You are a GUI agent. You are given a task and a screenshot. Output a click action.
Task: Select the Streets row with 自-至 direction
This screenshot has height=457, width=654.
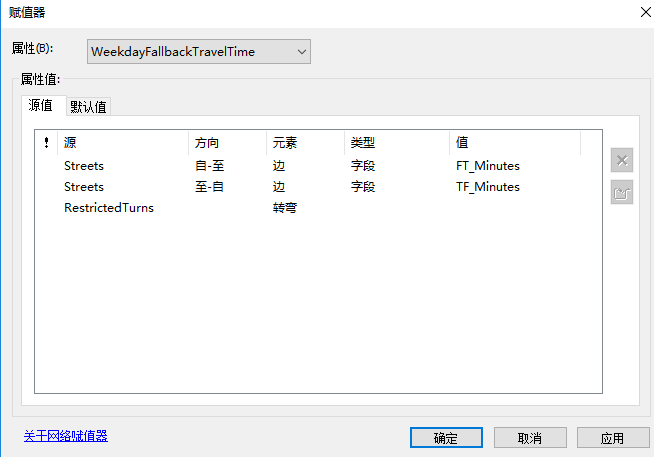click(x=318, y=166)
